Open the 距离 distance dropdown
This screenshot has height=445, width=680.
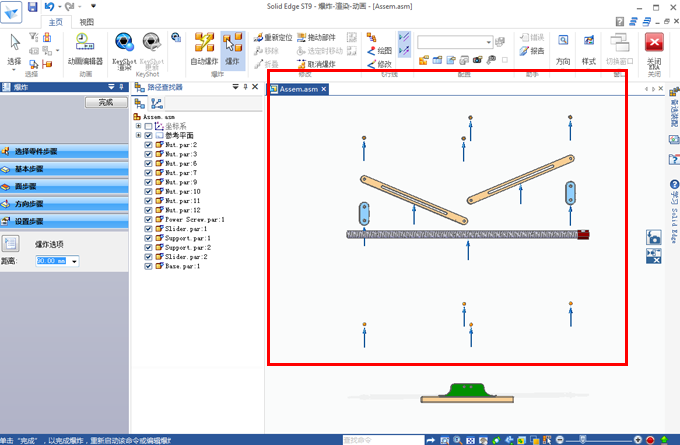(x=75, y=261)
